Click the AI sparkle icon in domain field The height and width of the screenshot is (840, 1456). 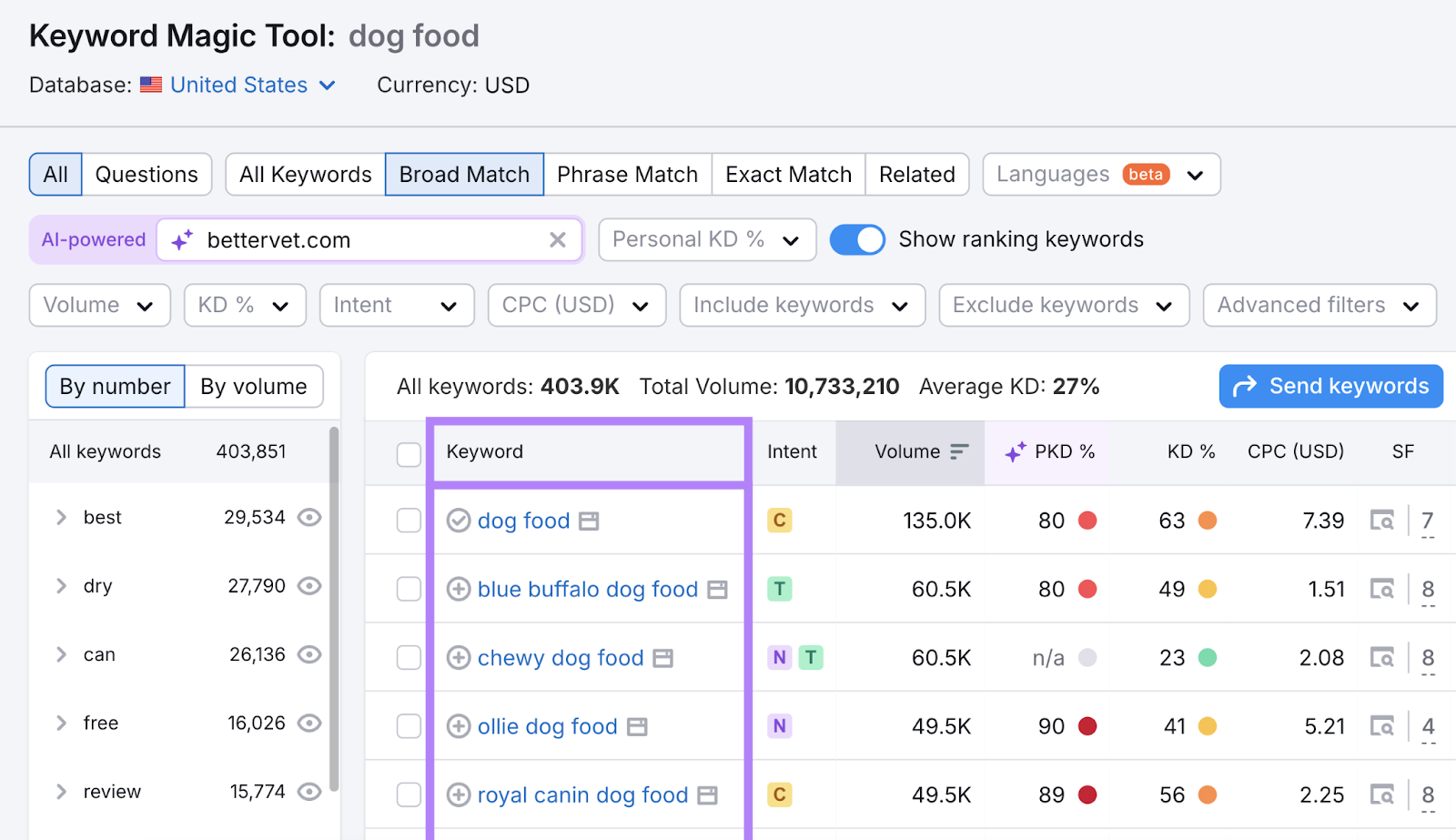coord(182,239)
